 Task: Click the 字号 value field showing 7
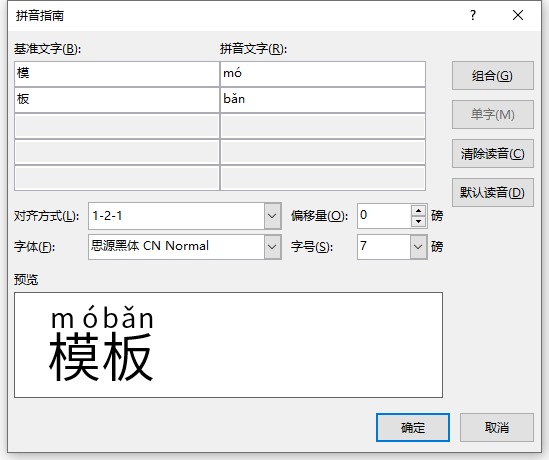[384, 247]
